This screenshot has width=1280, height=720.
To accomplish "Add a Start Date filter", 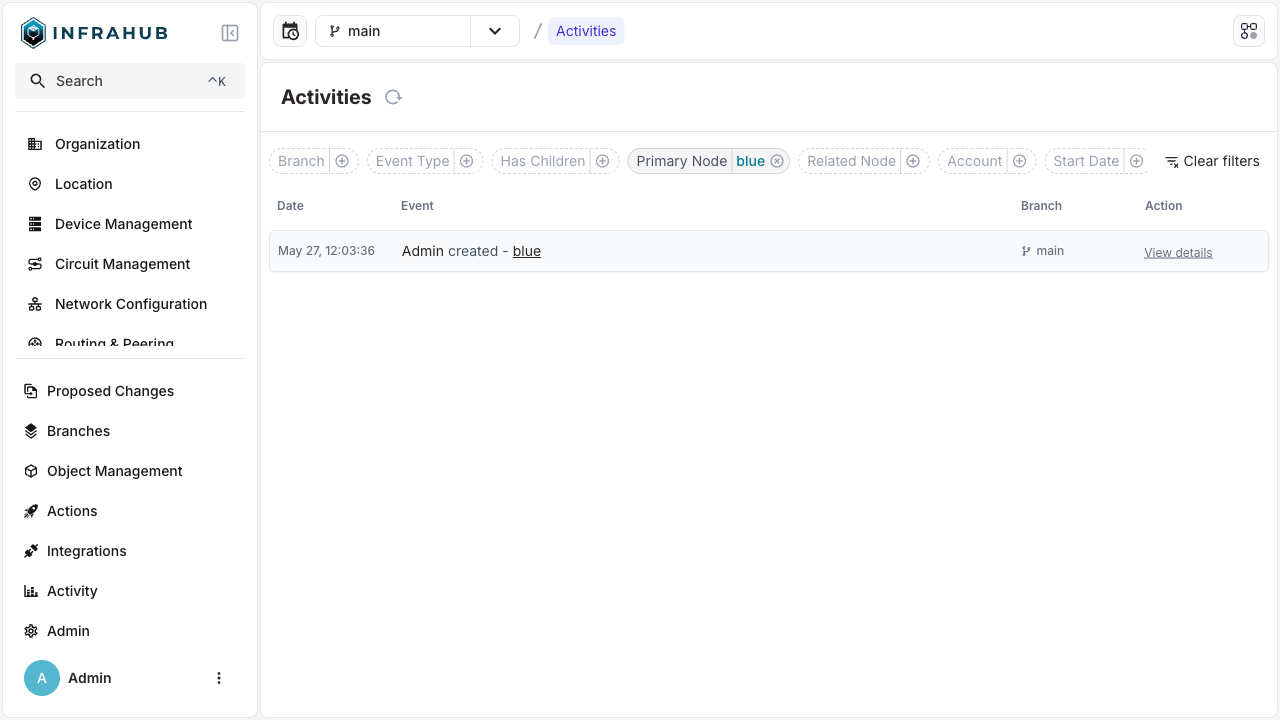I will coord(1136,160).
